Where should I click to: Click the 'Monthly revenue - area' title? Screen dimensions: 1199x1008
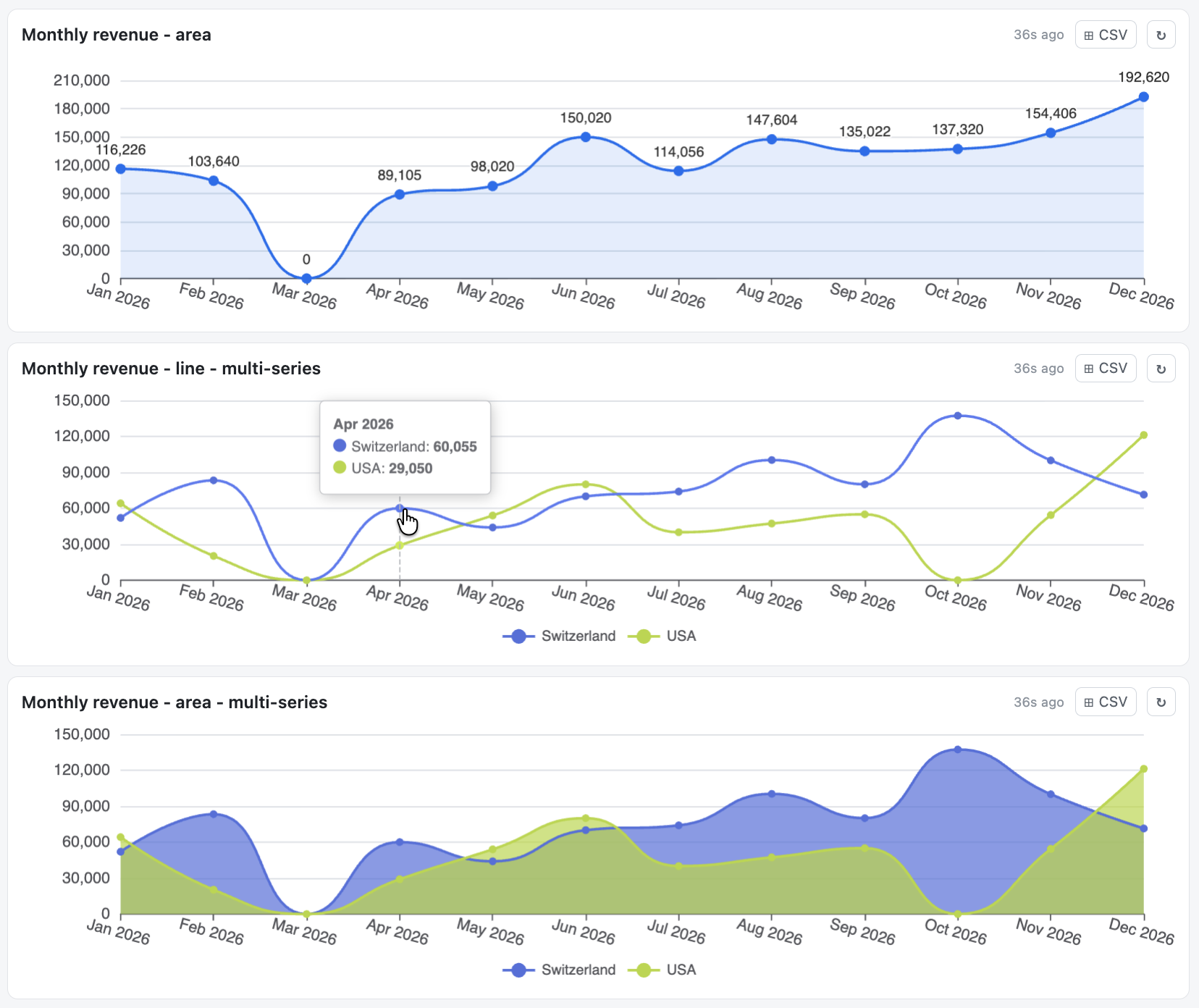click(117, 35)
